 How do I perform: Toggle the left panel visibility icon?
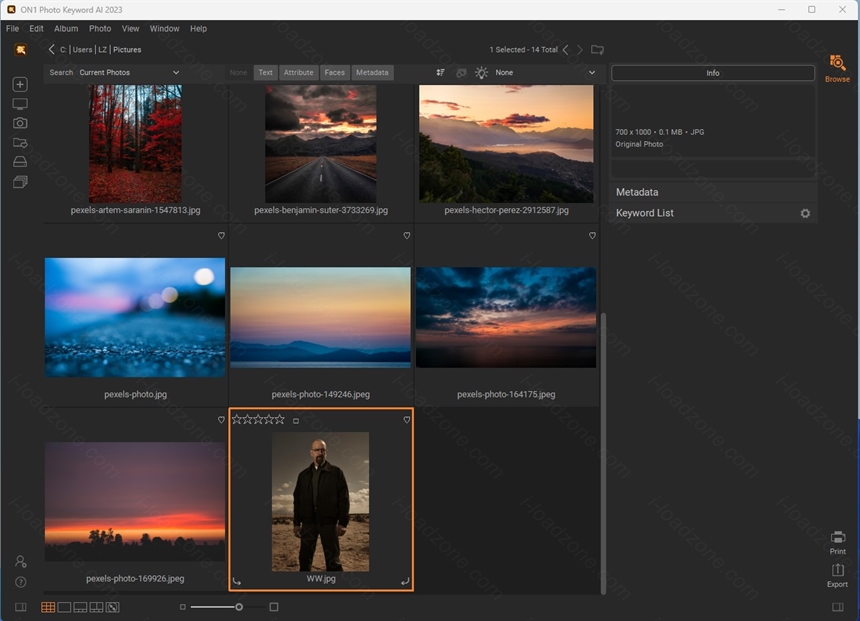click(20, 607)
